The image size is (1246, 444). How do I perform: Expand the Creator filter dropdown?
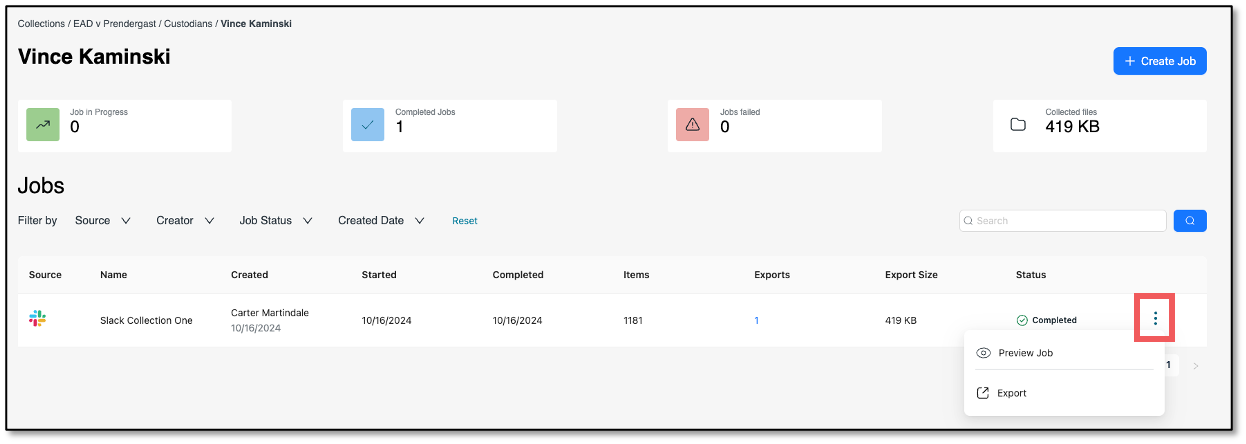coord(185,220)
